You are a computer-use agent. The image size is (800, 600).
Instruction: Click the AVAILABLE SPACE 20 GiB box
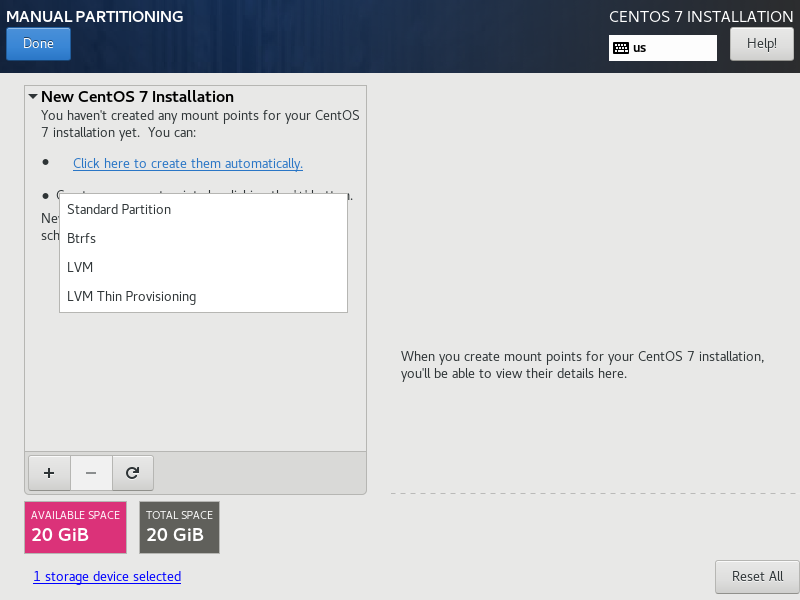click(76, 527)
